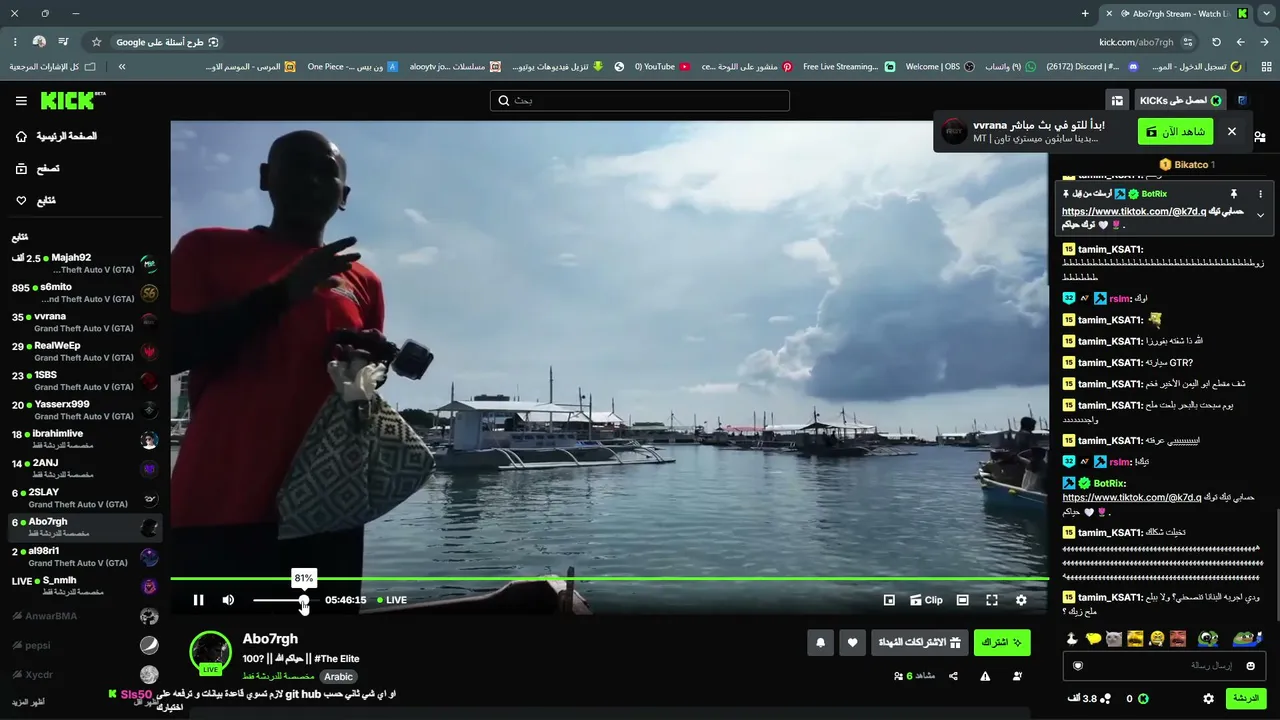Open emoji picker in chat input
This screenshot has width=1280, height=720.
pyautogui.click(x=1250, y=665)
